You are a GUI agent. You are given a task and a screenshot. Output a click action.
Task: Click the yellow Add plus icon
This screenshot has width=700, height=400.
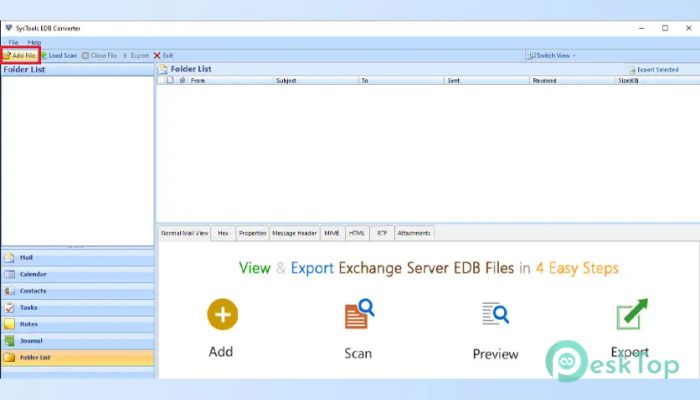pos(223,314)
